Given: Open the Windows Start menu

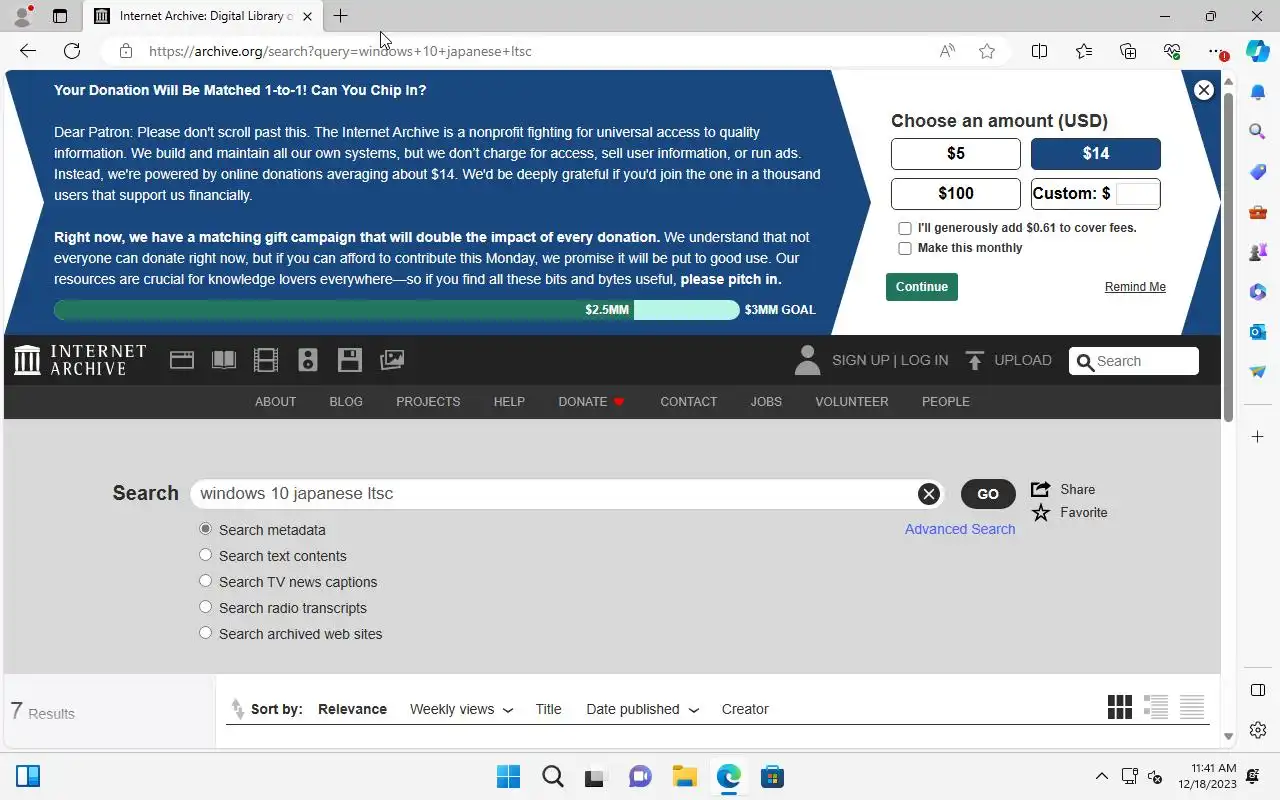Looking at the screenshot, I should tap(508, 776).
